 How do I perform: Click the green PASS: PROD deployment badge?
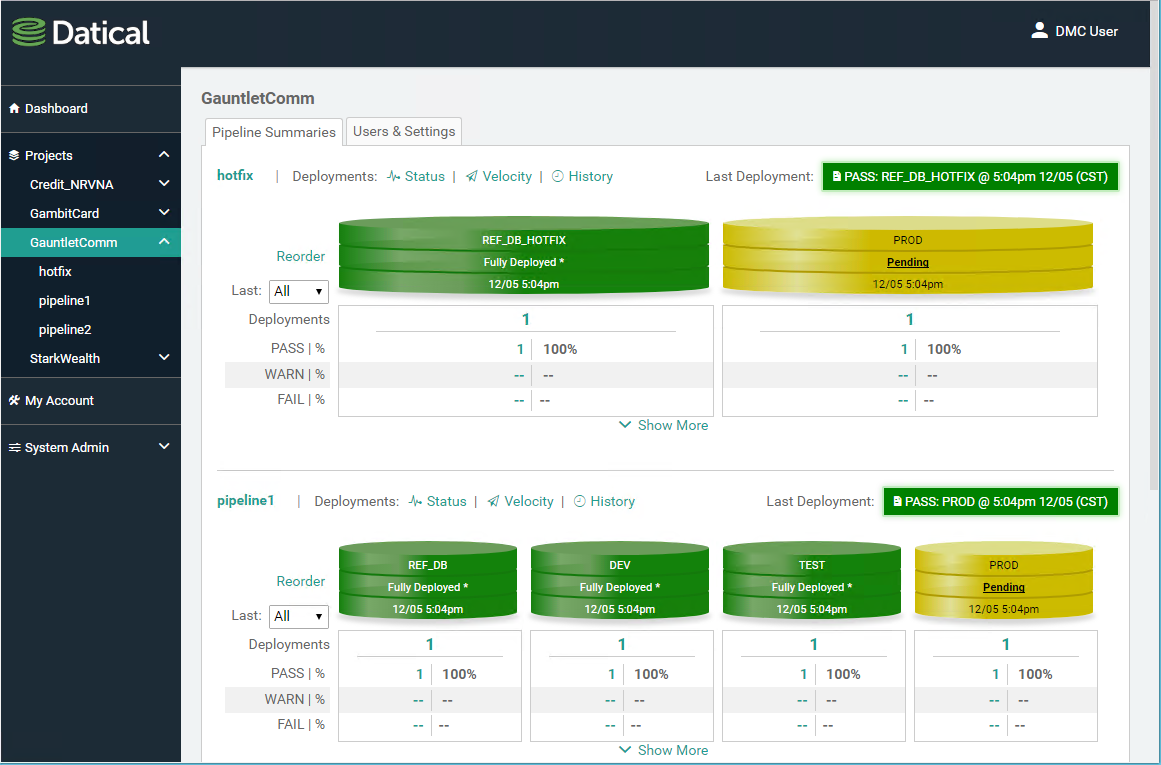point(1000,502)
